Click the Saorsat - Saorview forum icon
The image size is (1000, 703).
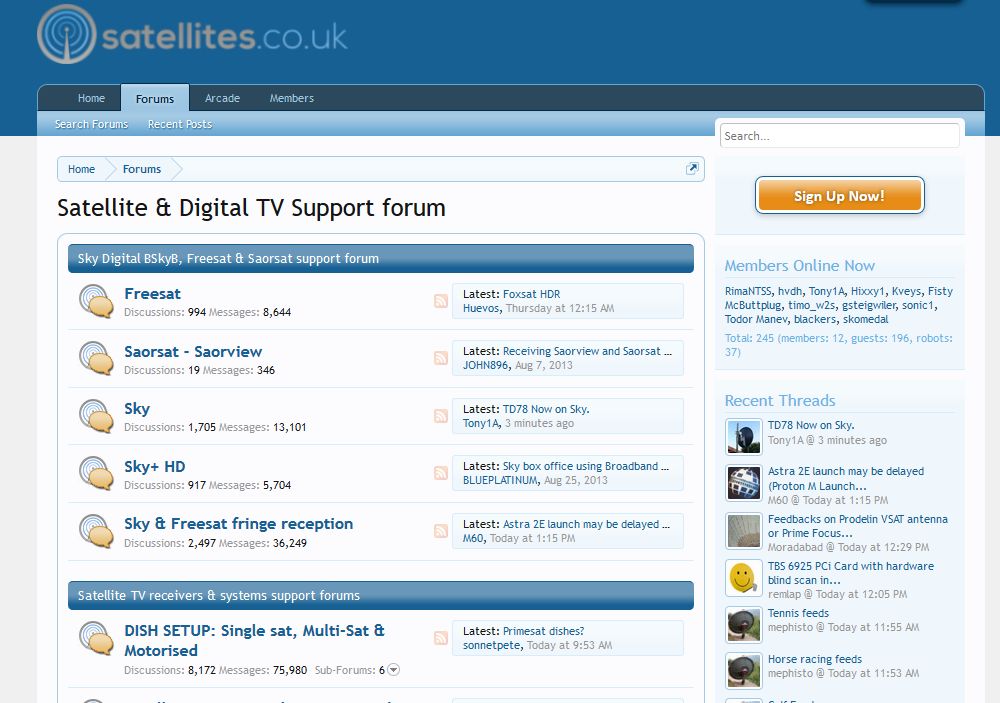[96, 359]
